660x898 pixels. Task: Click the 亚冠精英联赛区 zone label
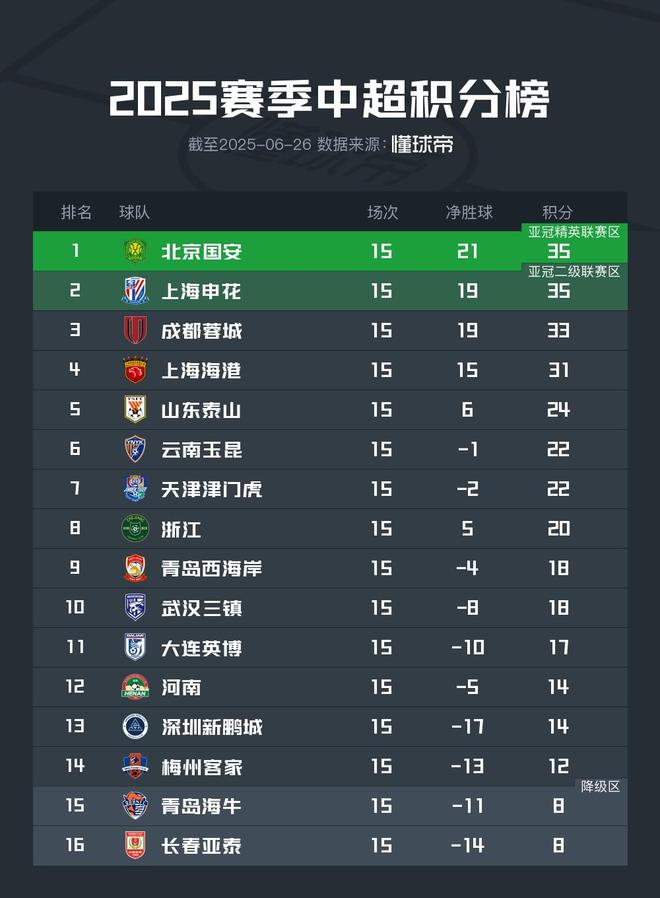pos(575,231)
